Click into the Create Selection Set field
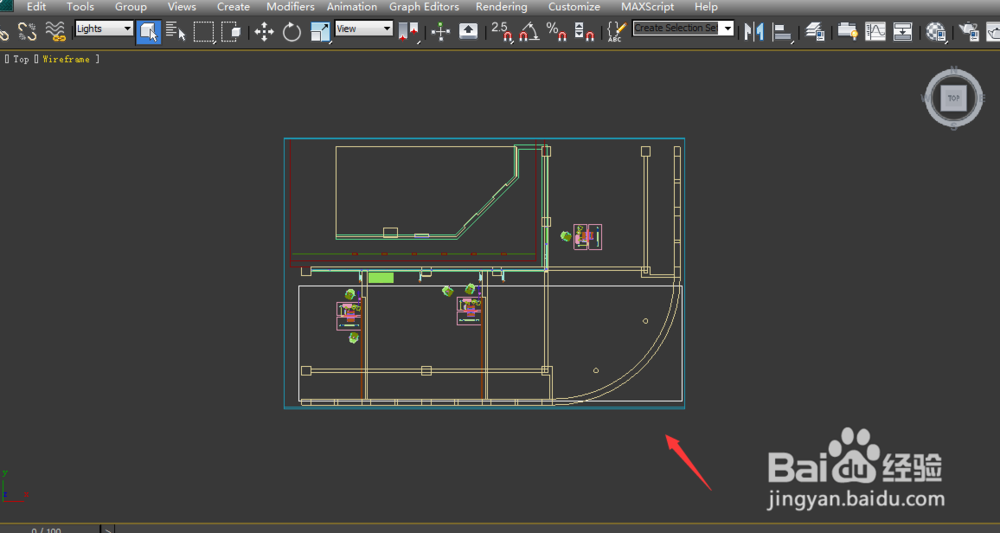This screenshot has width=1000, height=533. click(677, 28)
